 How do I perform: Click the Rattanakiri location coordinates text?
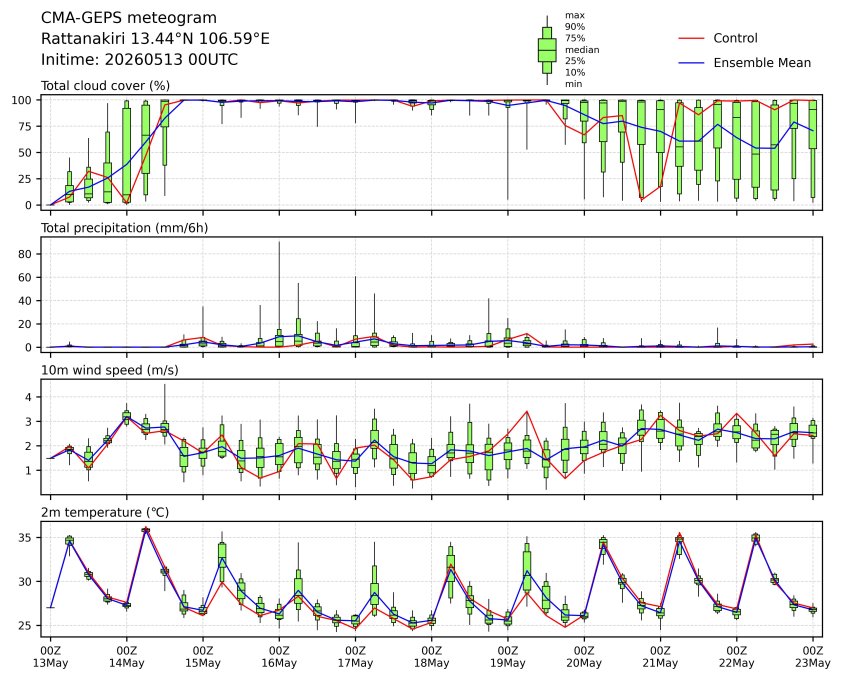point(155,39)
